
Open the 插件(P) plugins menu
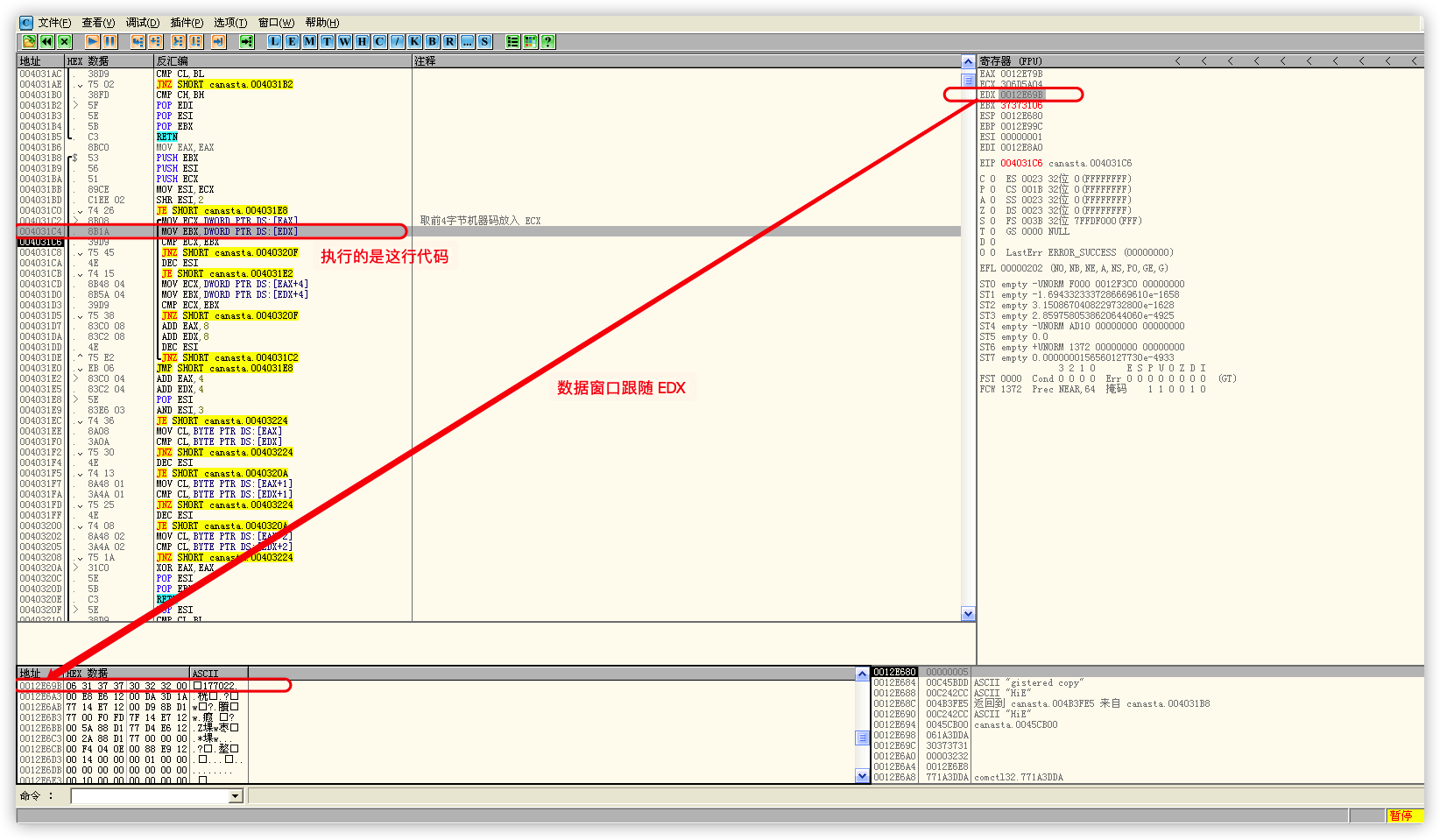click(x=187, y=23)
